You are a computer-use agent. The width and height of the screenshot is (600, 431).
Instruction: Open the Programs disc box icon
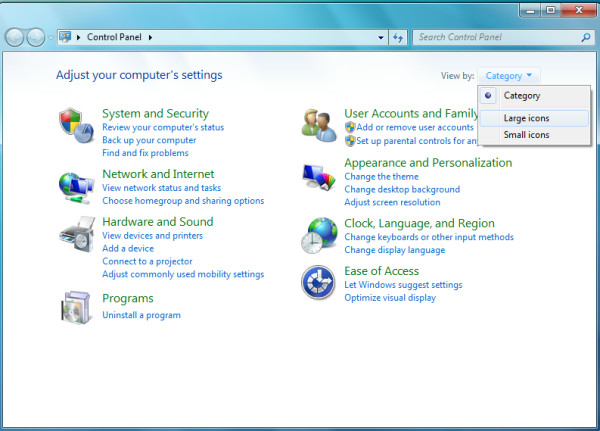click(77, 307)
